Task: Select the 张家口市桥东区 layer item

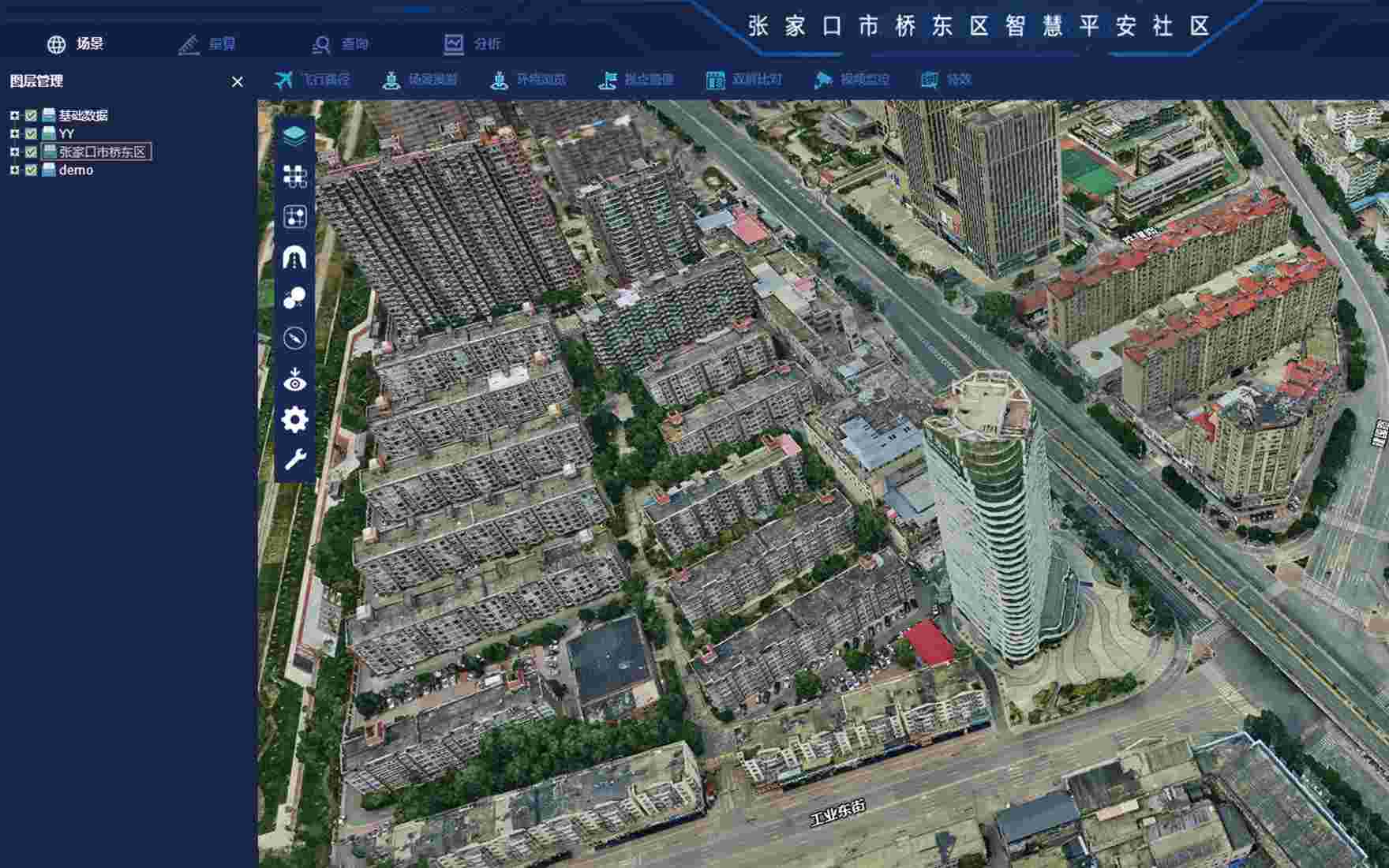Action: pos(103,152)
